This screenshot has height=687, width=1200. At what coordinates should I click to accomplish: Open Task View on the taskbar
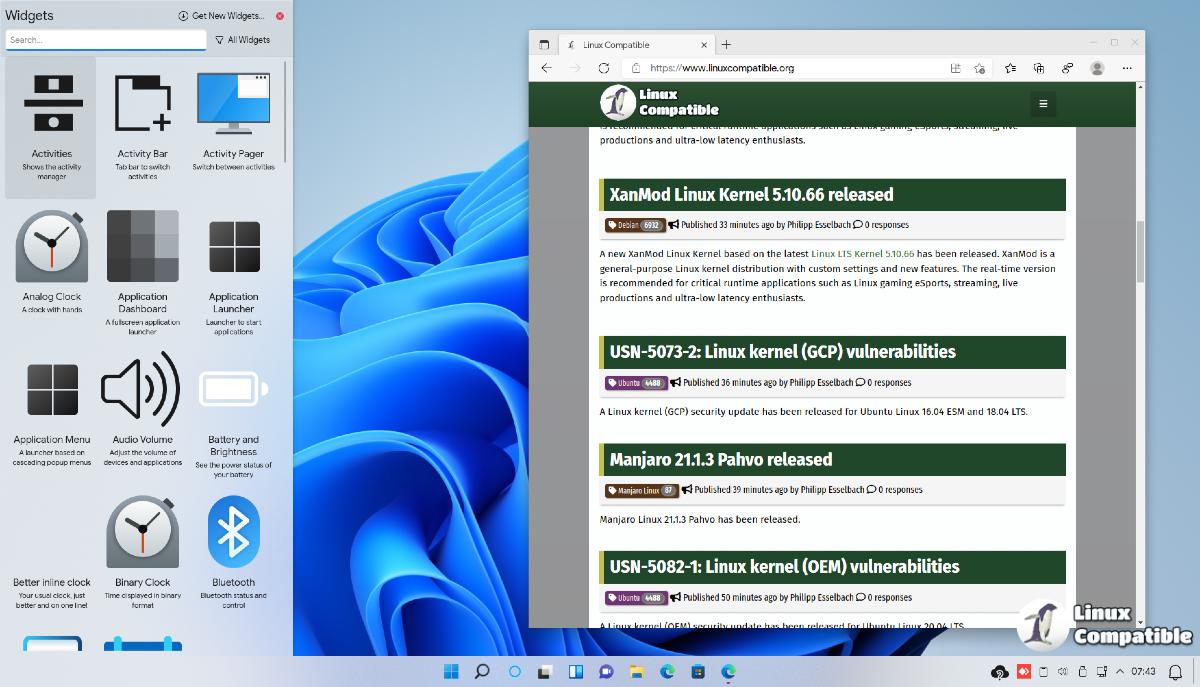pyautogui.click(x=545, y=671)
